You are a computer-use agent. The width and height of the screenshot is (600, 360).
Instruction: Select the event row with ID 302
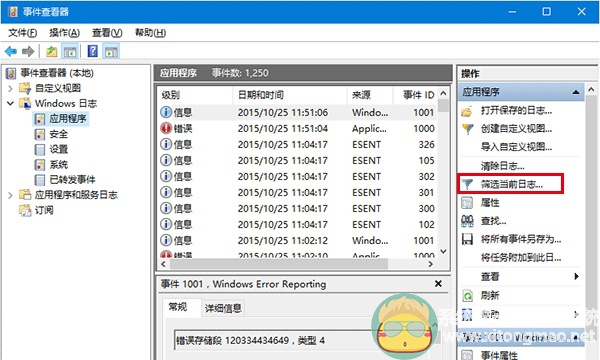coord(297,177)
